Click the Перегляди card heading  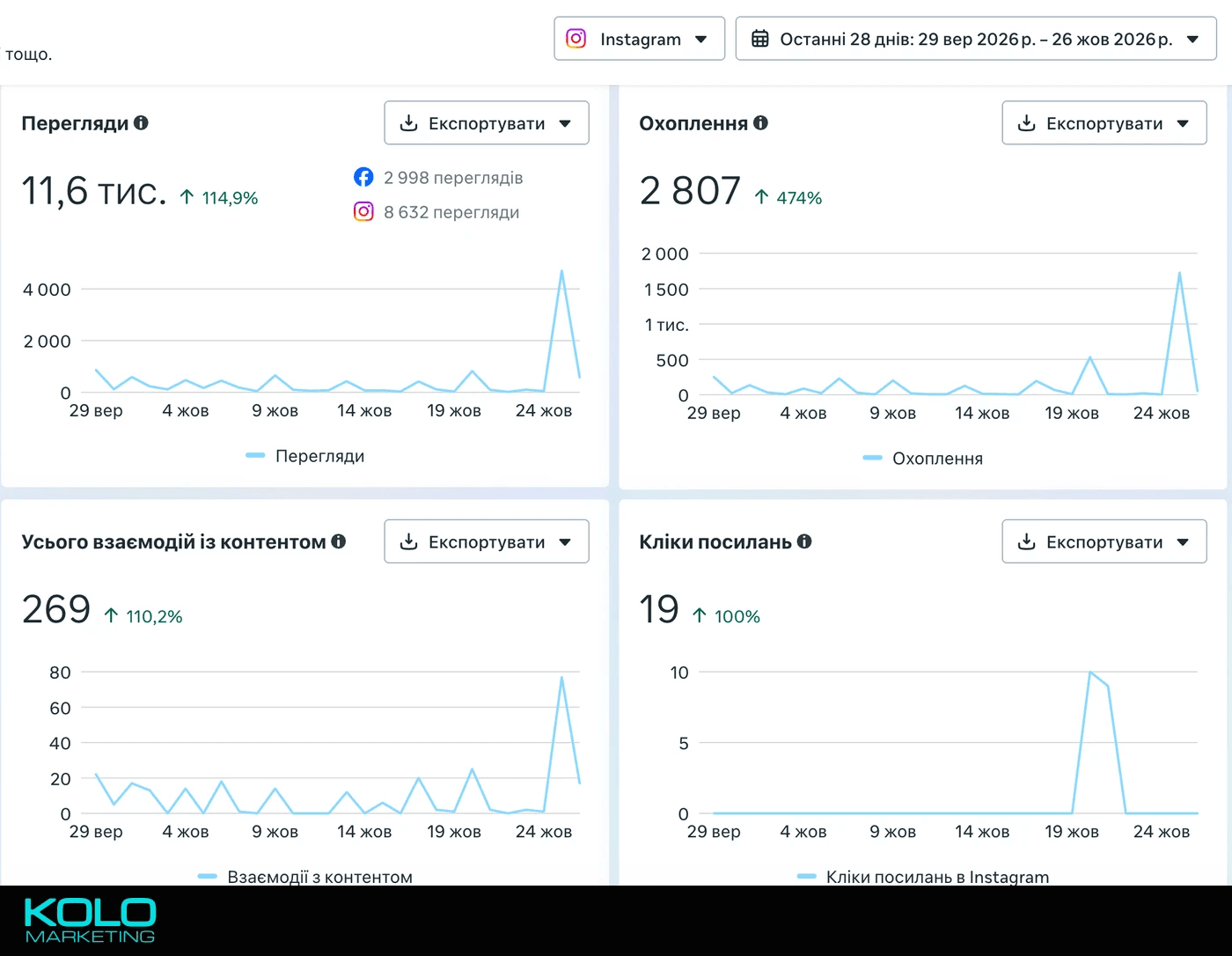tap(75, 123)
